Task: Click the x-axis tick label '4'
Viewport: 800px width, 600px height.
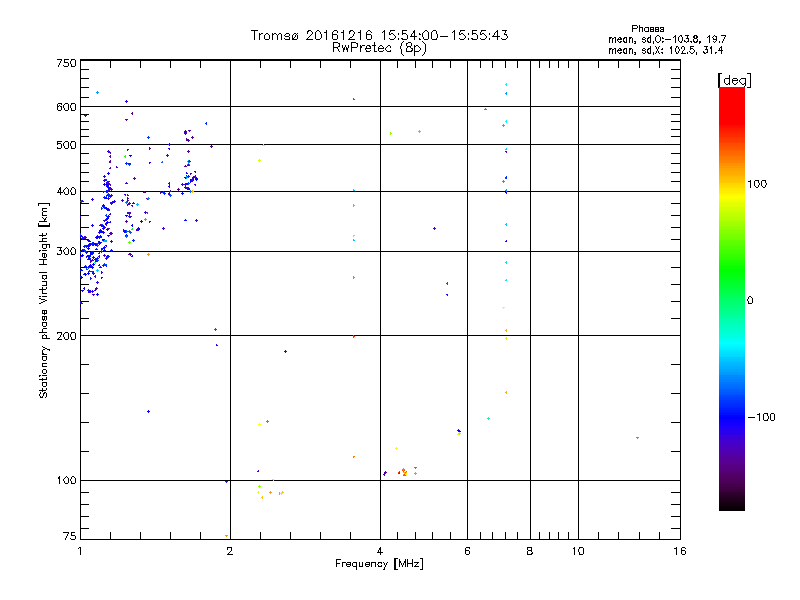Action: click(x=380, y=551)
